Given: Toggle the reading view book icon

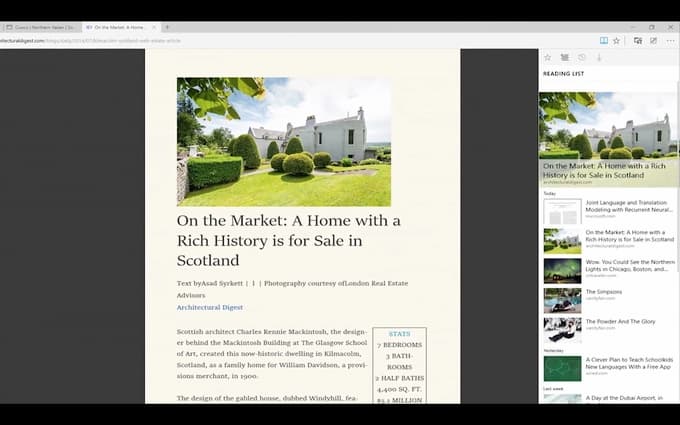Looking at the screenshot, I should pyautogui.click(x=603, y=41).
